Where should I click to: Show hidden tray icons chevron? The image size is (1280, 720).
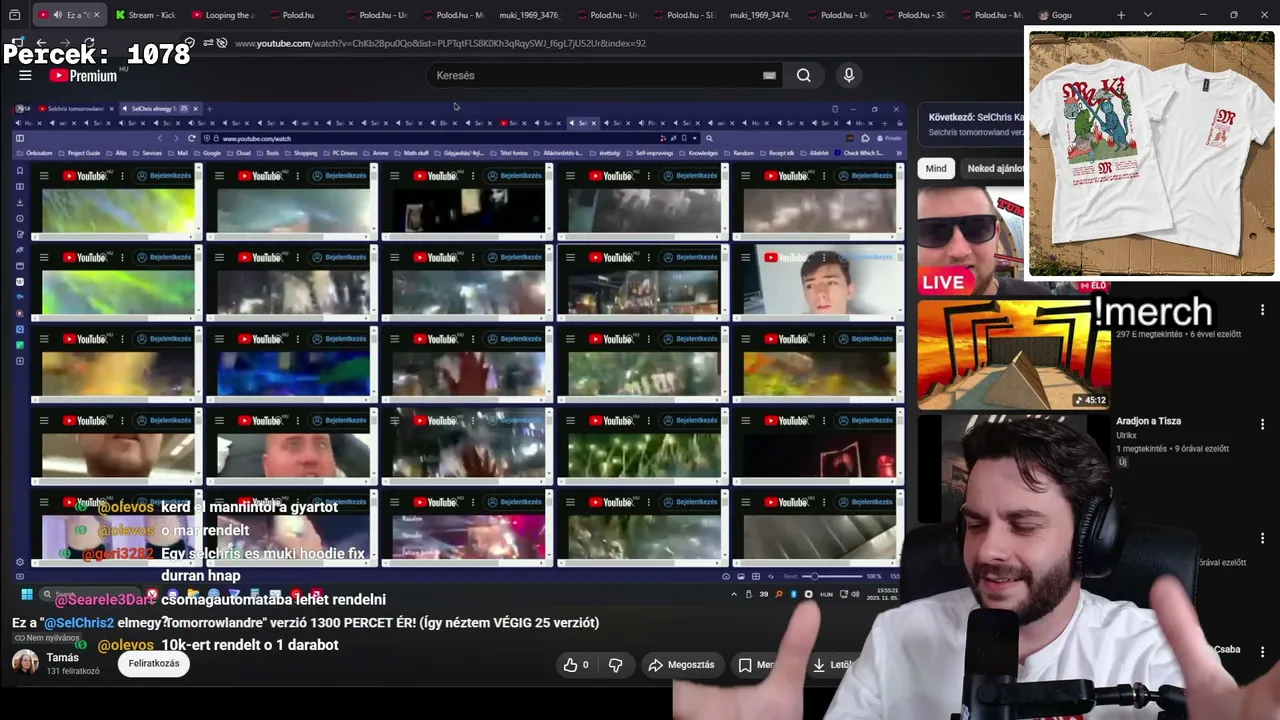734,594
